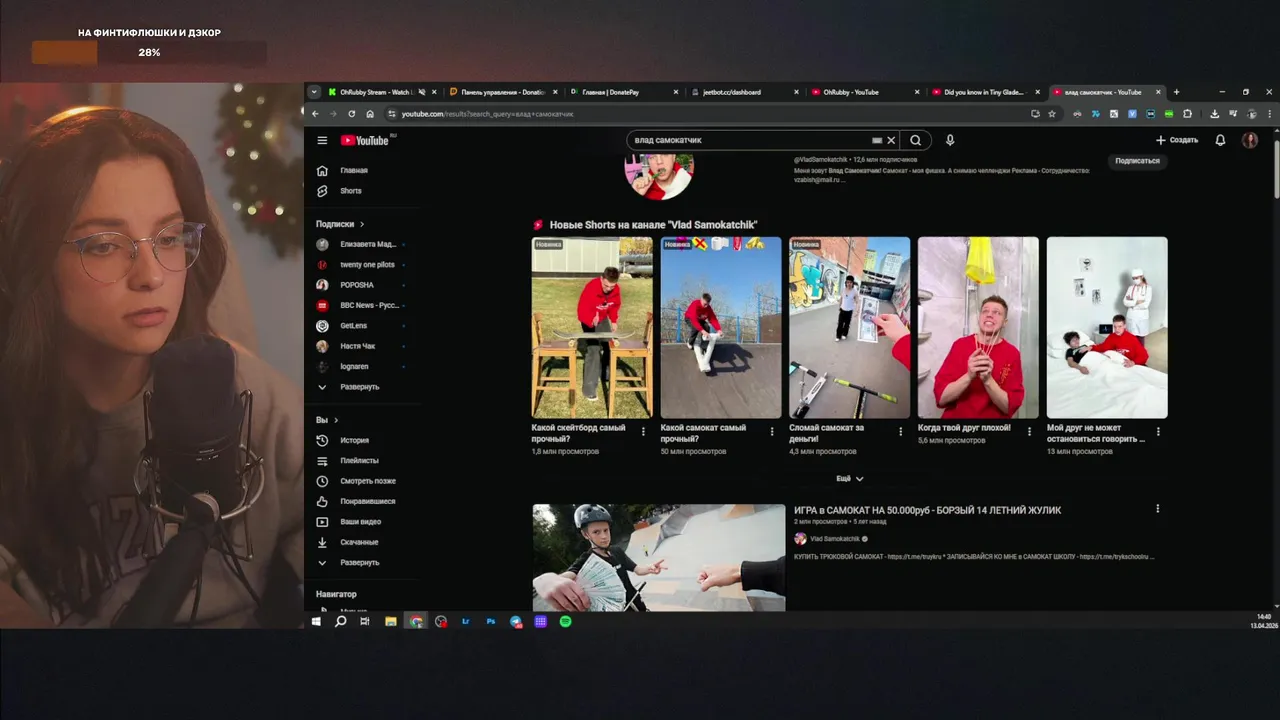This screenshot has width=1280, height=720.
Task: Open options for 'Когда твой друг плохой!' short
Action: click(x=1029, y=432)
